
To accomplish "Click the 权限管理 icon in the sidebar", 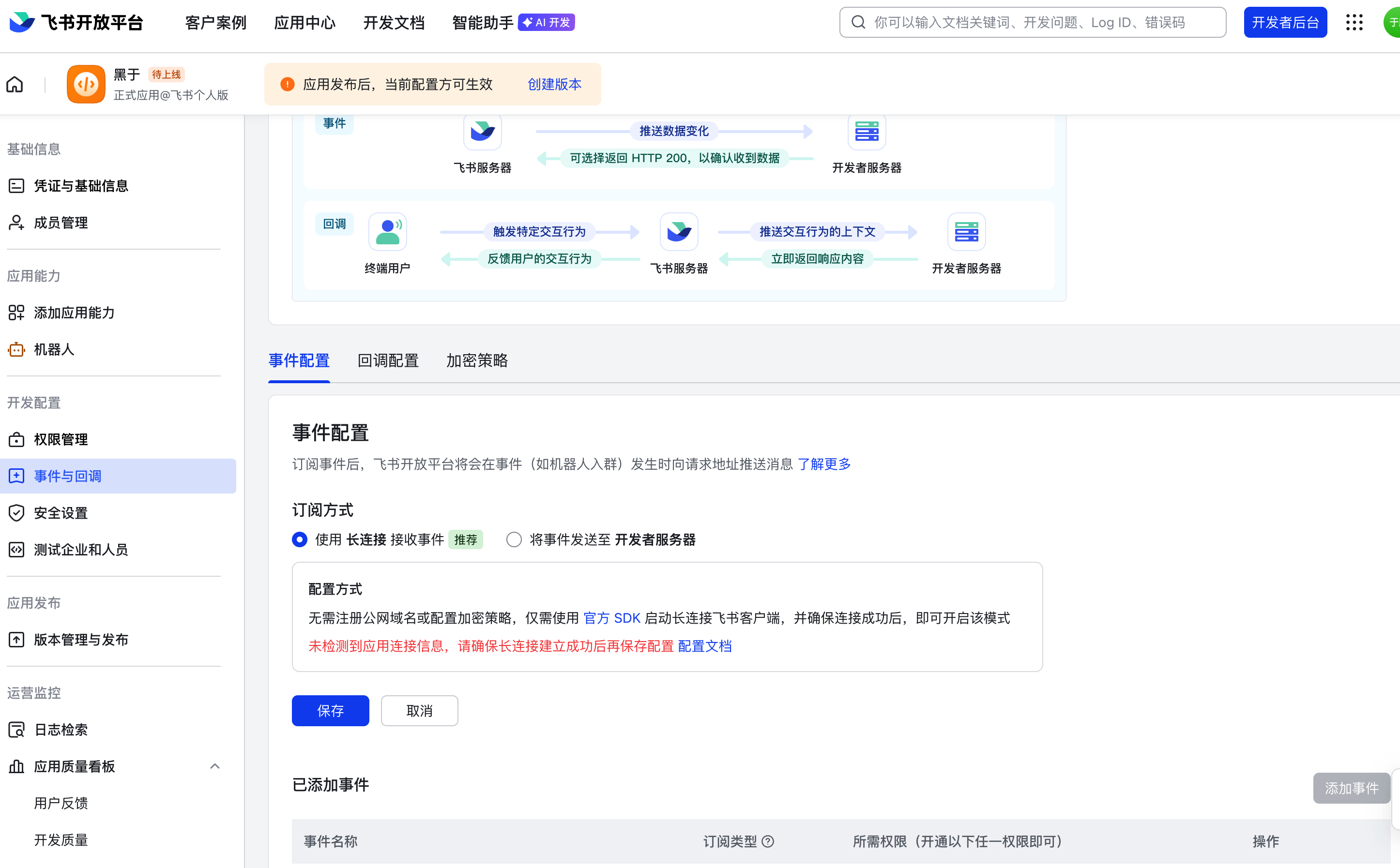I will (16, 439).
